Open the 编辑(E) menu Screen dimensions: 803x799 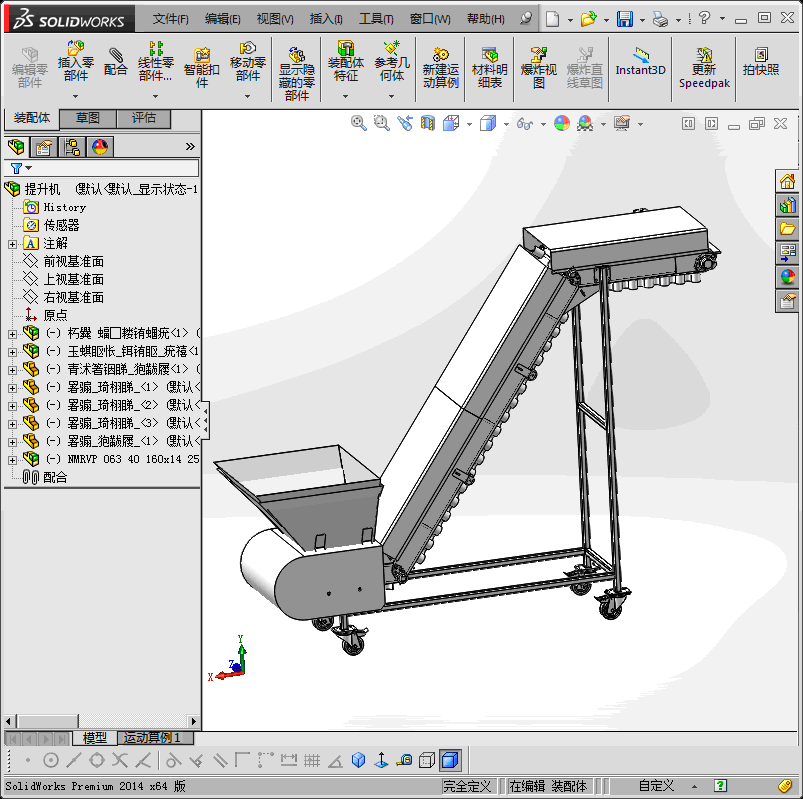pos(222,19)
